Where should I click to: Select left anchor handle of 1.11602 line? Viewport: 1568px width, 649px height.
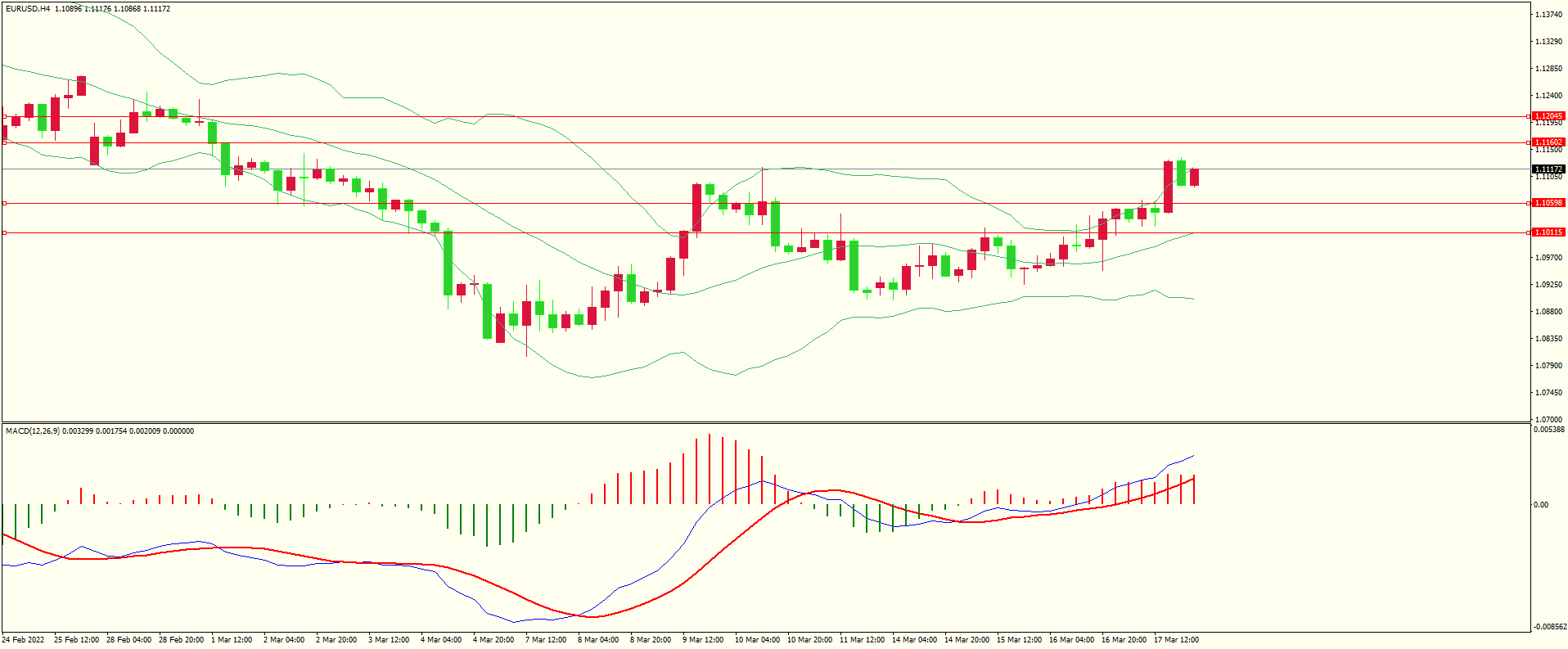4,142
